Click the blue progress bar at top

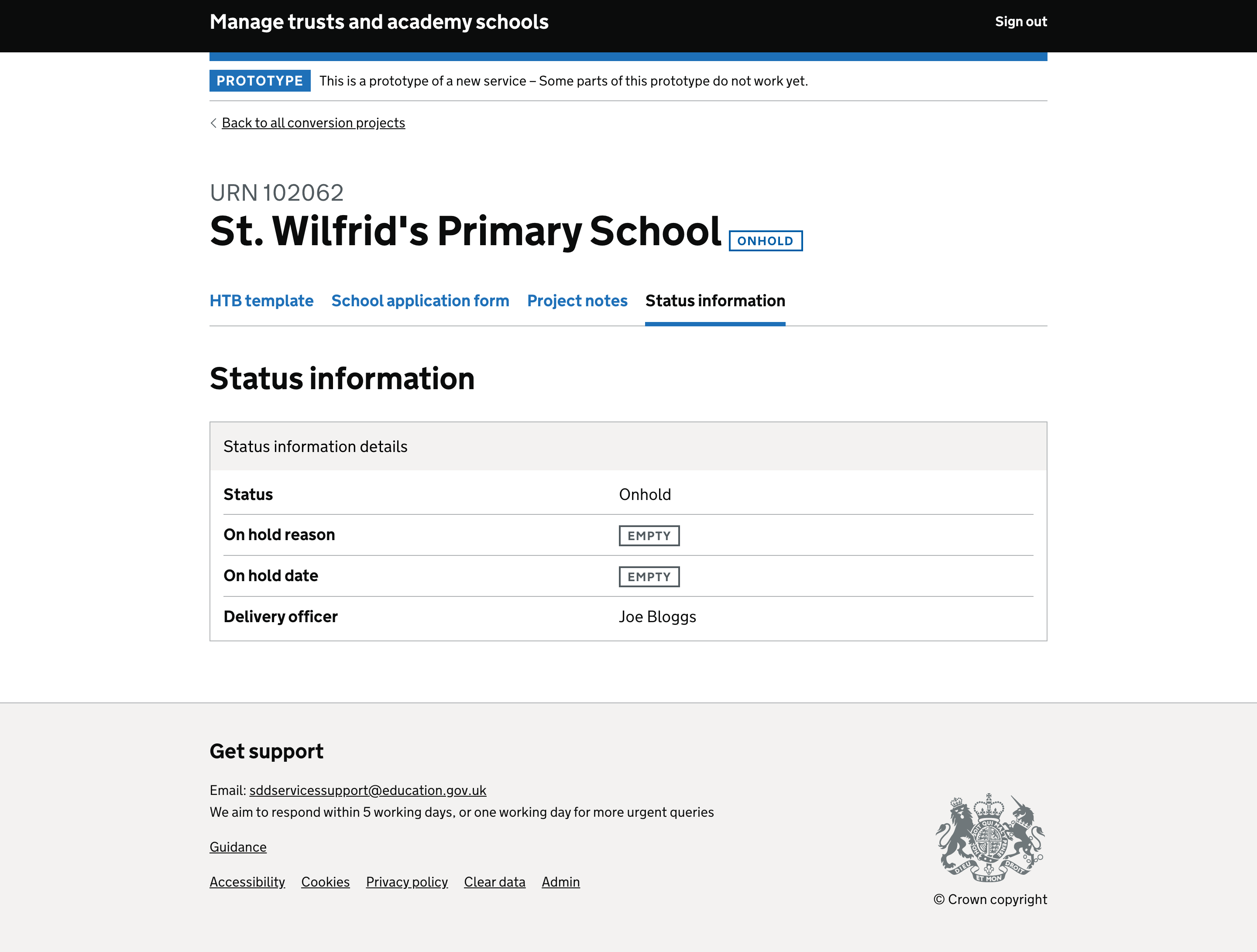coord(628,55)
